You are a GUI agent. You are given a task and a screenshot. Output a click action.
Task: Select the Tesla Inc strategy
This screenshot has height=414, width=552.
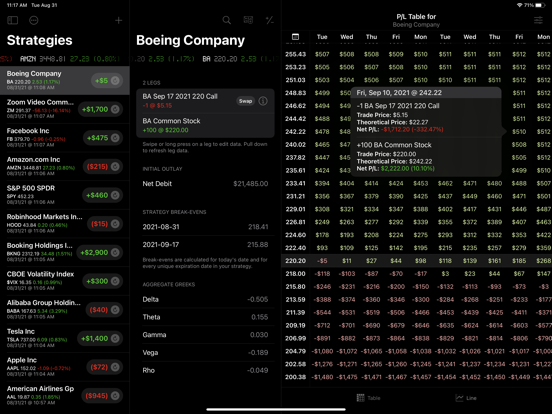[65, 338]
